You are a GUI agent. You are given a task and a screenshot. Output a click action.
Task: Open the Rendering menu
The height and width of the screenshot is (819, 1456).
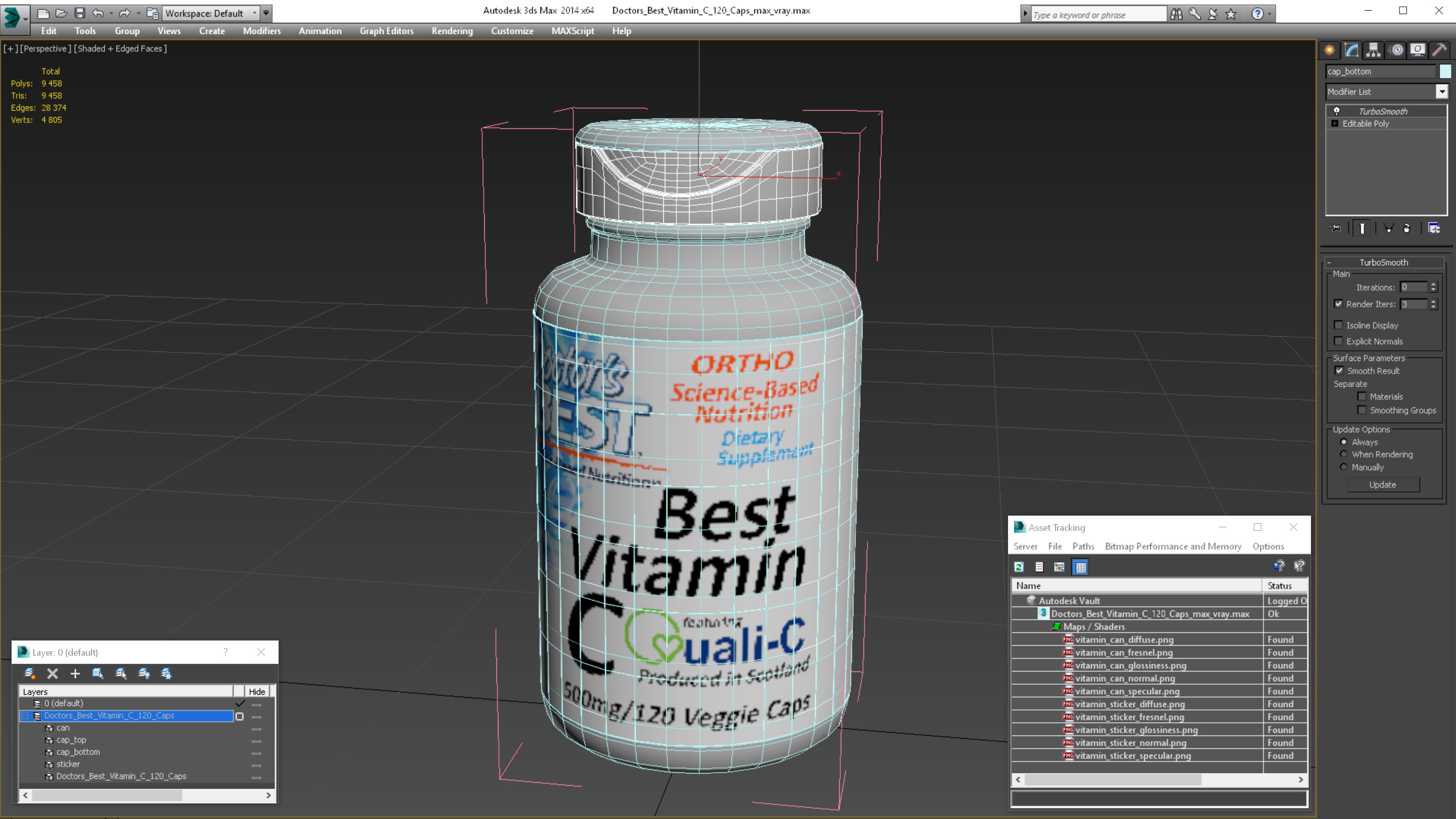click(452, 31)
